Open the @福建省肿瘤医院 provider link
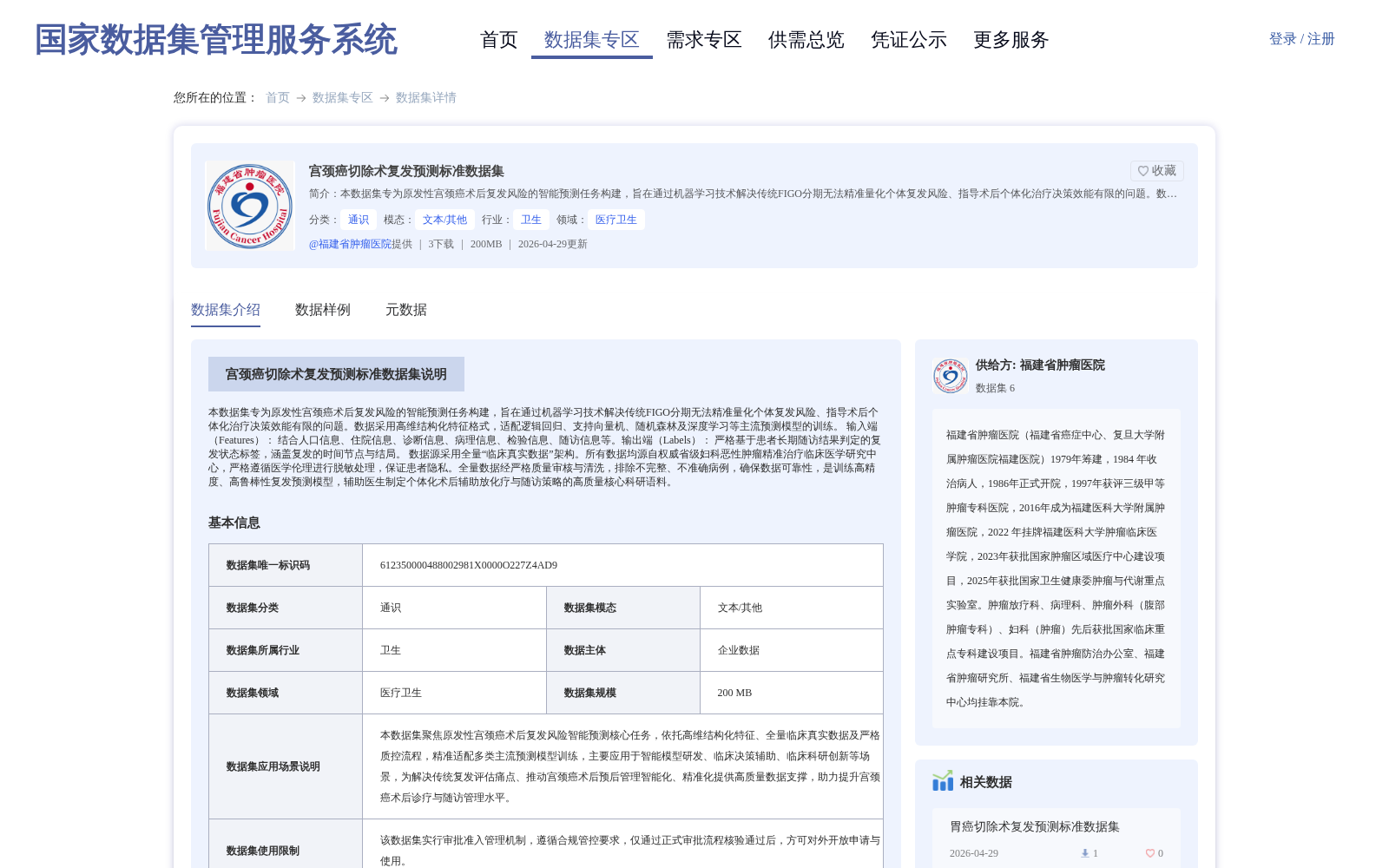This screenshot has height=868, width=1389. (350, 244)
